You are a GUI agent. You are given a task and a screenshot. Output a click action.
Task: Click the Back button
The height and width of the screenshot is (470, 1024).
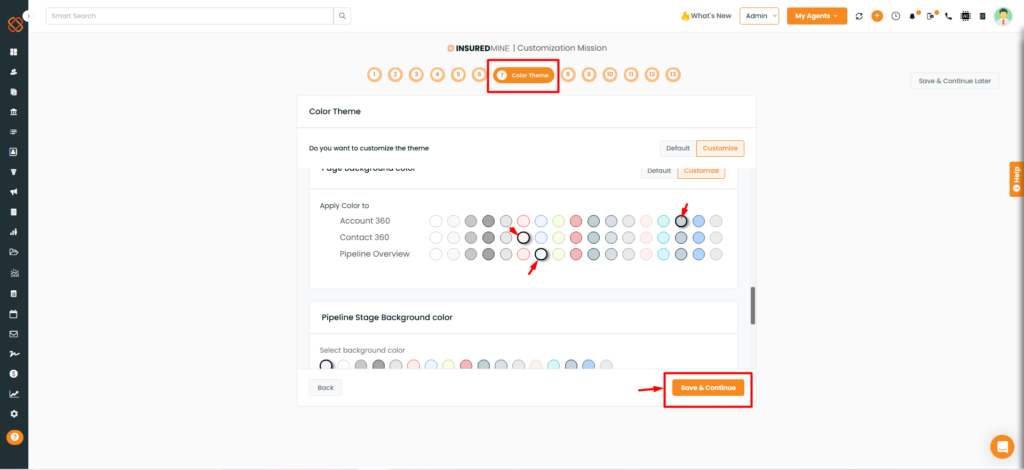(325, 388)
